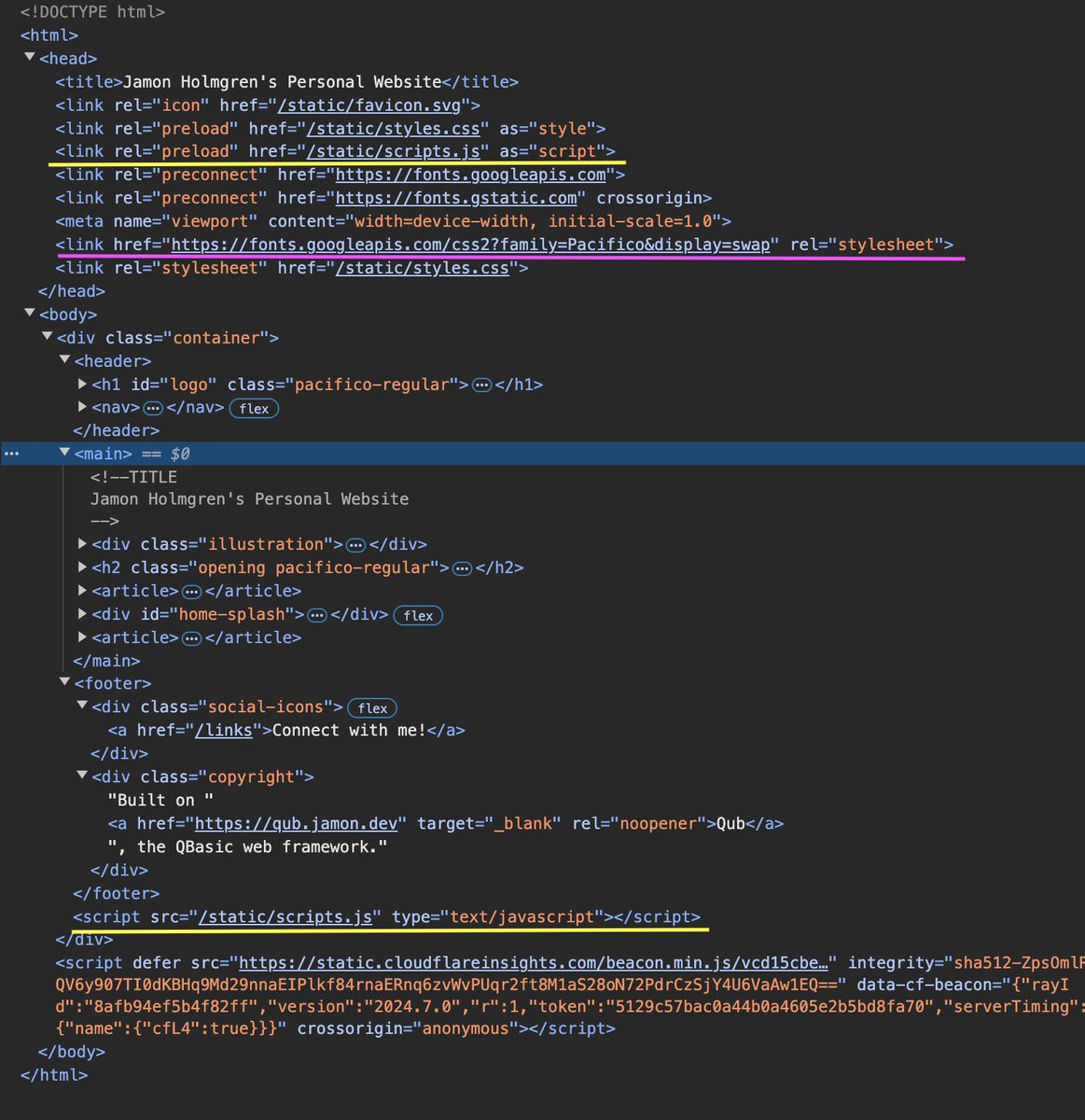The width and height of the screenshot is (1085, 1120).
Task: Click the ellipsis badge inside the h1 logo element
Action: click(x=482, y=385)
